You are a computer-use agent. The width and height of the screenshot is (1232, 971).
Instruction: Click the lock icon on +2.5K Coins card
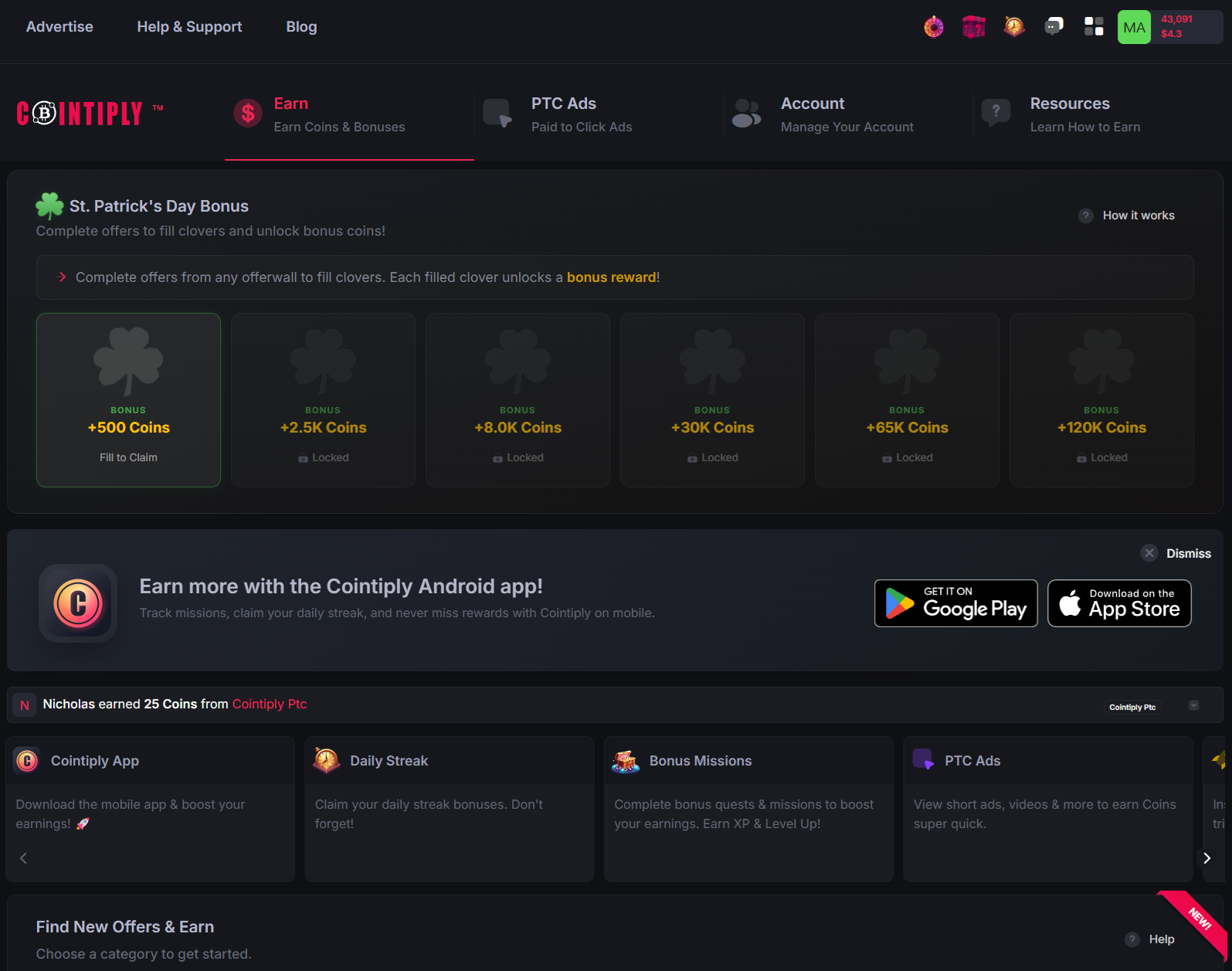pos(303,459)
